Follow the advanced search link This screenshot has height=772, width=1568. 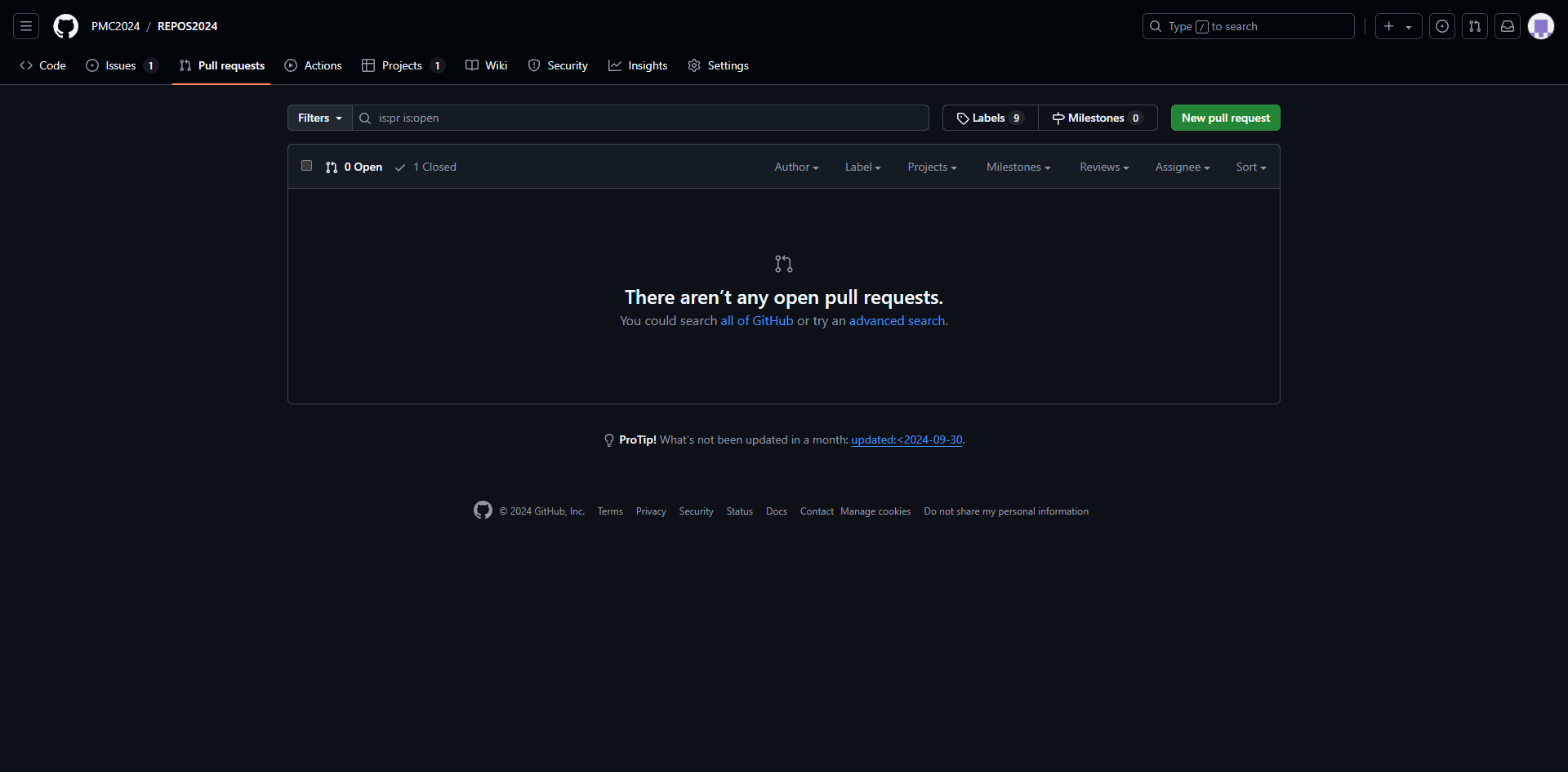(x=897, y=321)
